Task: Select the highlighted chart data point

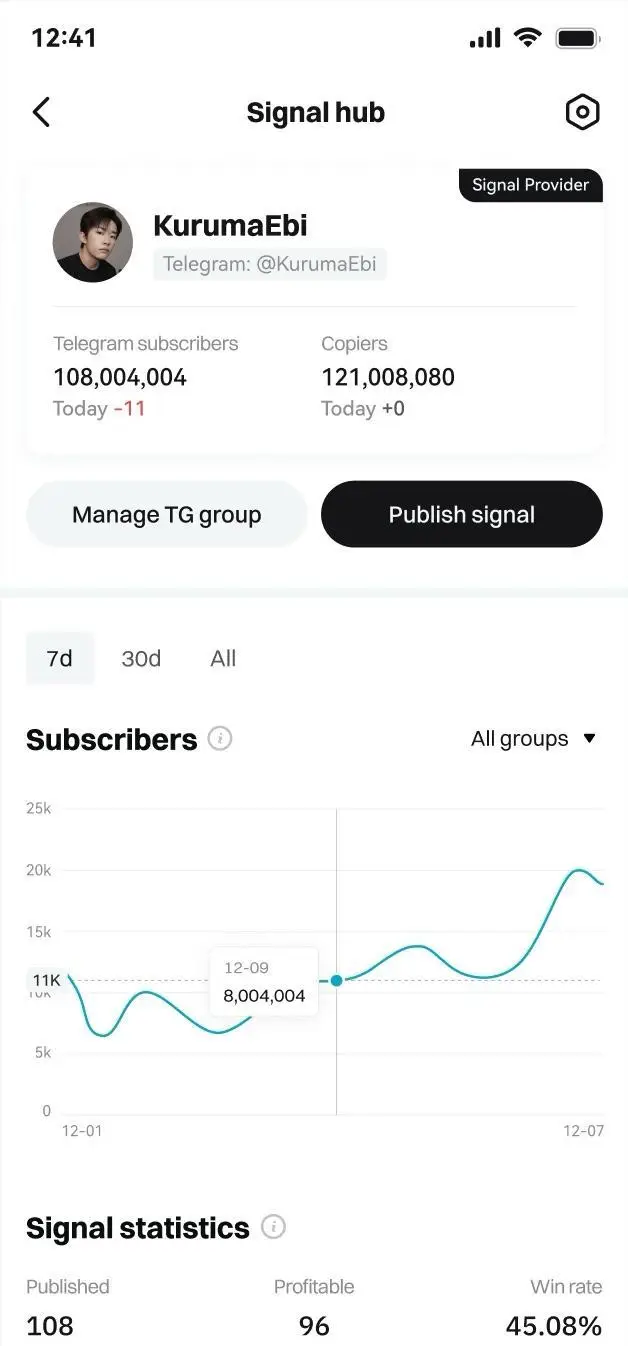Action: (x=336, y=980)
